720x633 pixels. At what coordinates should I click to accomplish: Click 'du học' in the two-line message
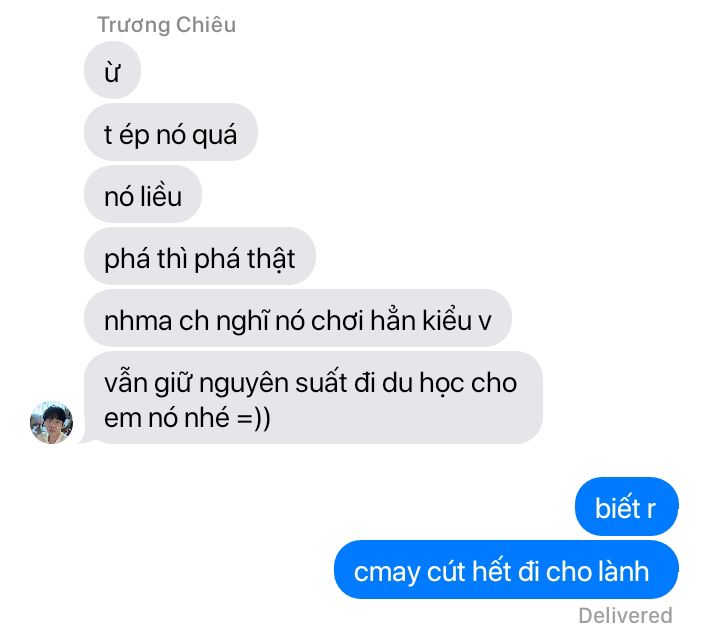click(423, 383)
